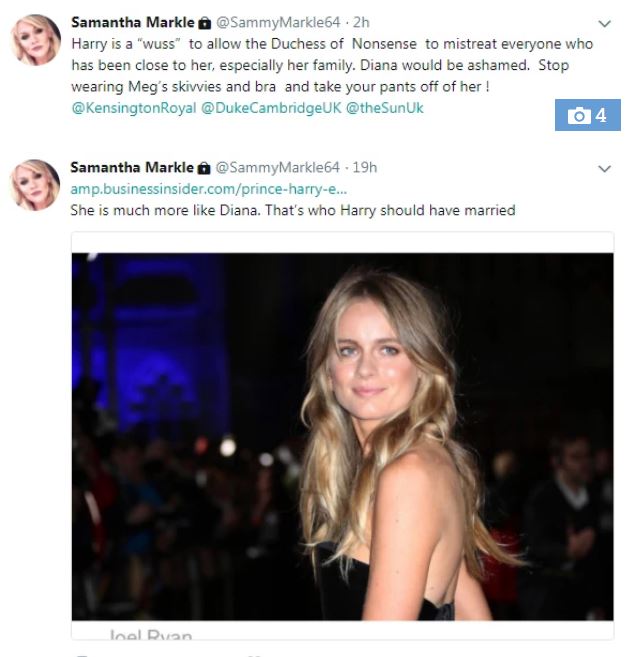The image size is (627, 657).
Task: Open the @KensingtonRoyal mention
Action: click(134, 108)
